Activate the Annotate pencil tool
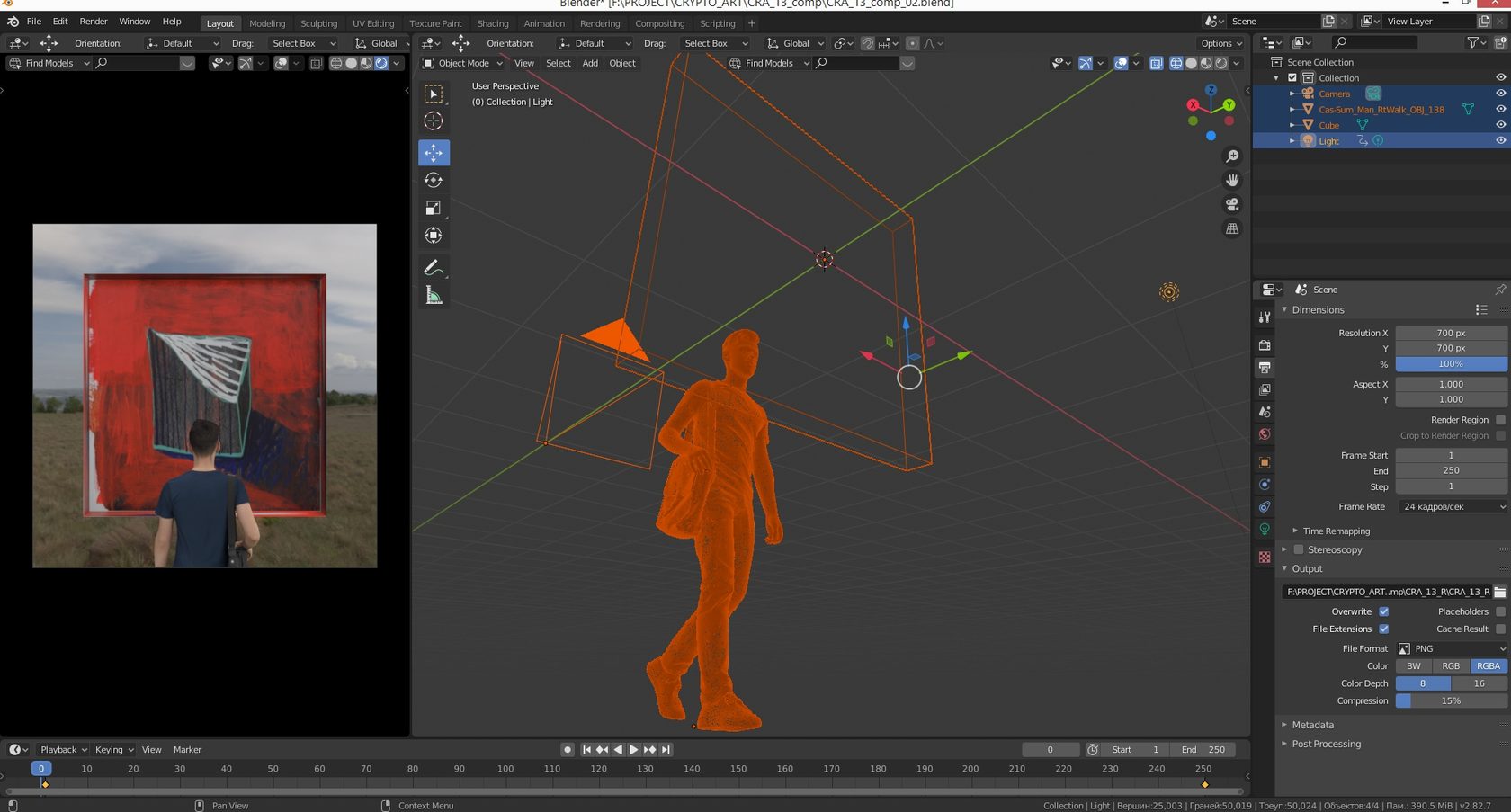 pos(434,268)
